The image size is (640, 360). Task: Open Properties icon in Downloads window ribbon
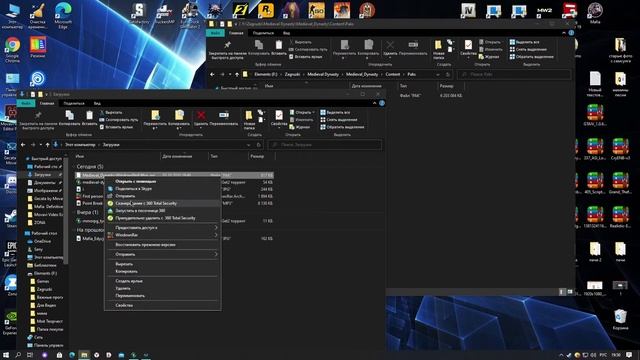[279, 116]
